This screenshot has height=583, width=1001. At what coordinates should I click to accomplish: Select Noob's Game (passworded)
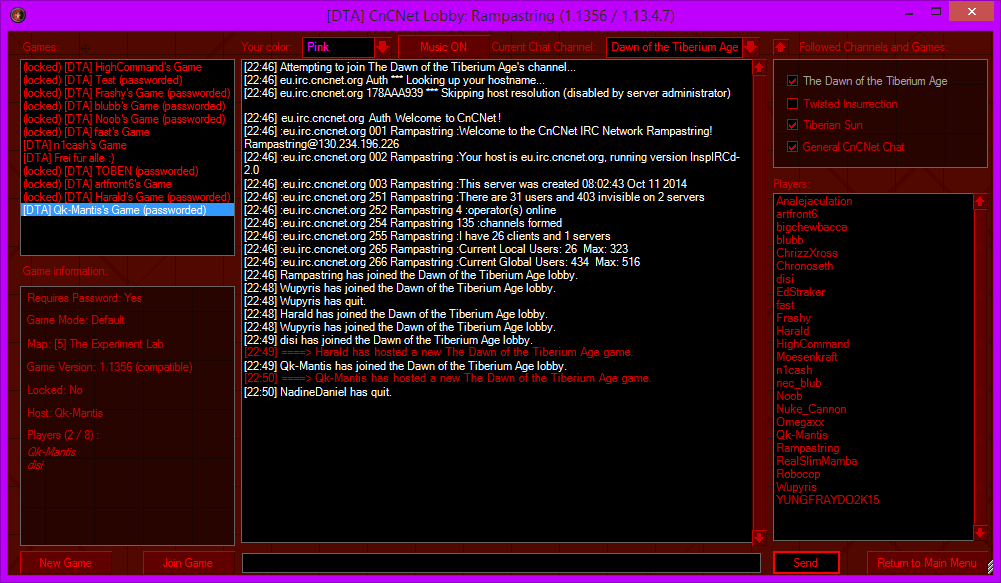pyautogui.click(x=128, y=119)
